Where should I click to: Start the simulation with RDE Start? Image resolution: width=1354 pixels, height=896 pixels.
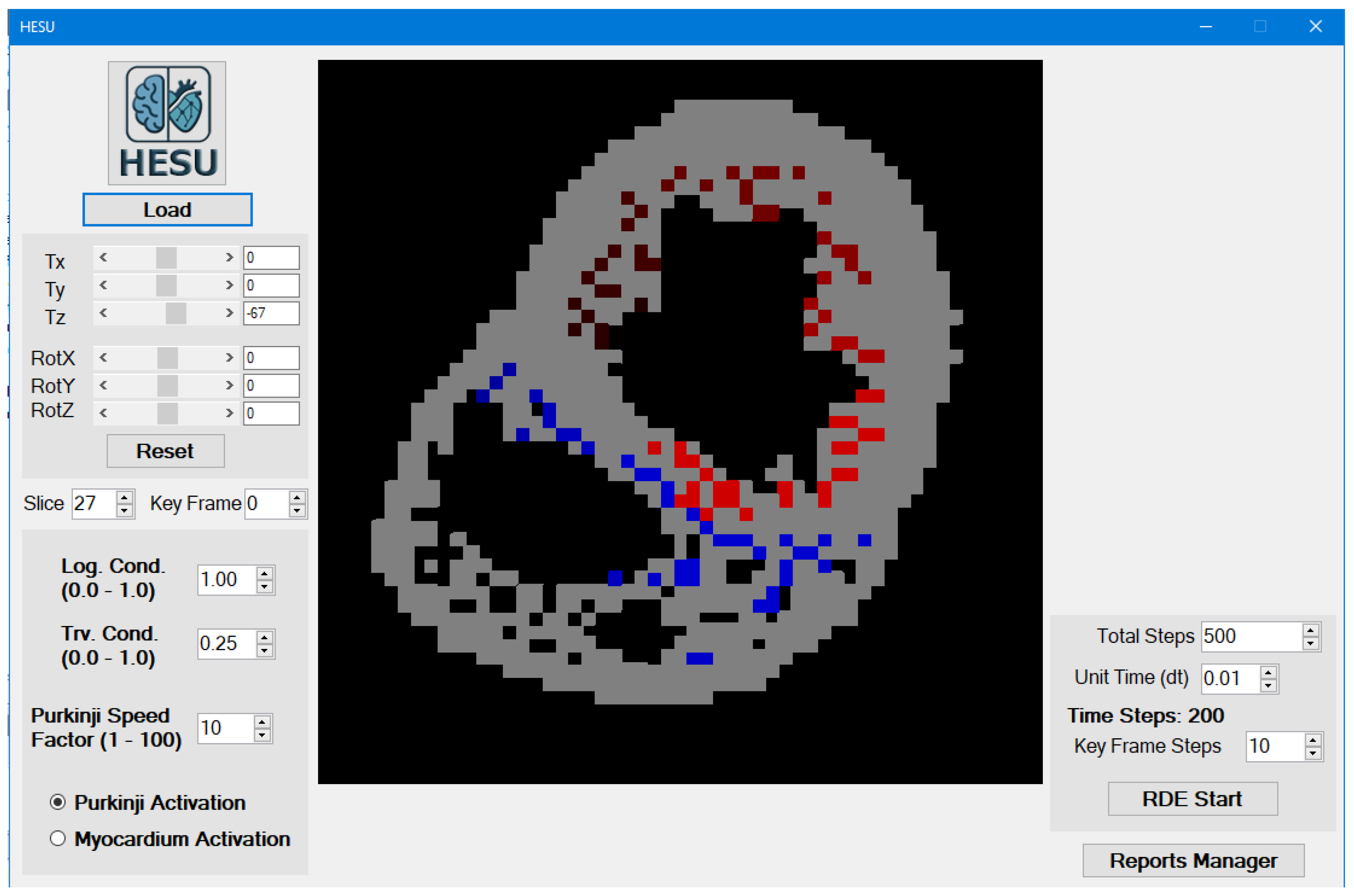click(x=1192, y=798)
